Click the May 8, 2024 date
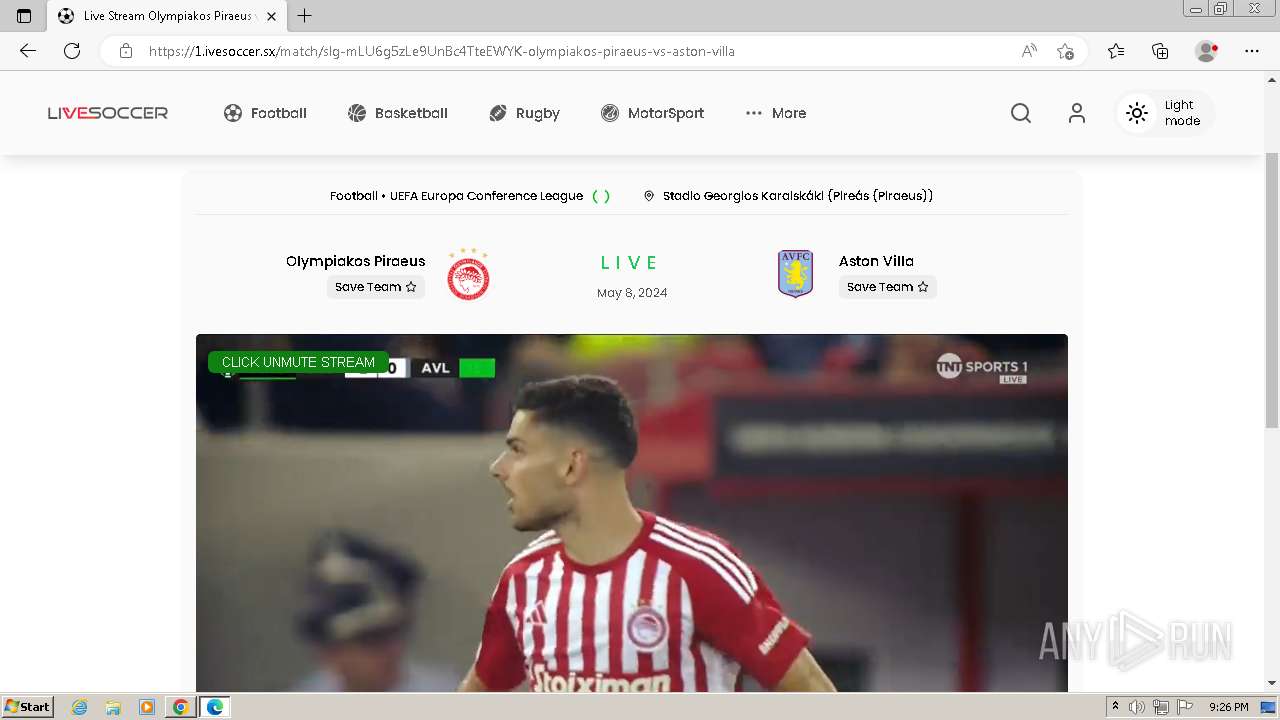 pyautogui.click(x=632, y=293)
